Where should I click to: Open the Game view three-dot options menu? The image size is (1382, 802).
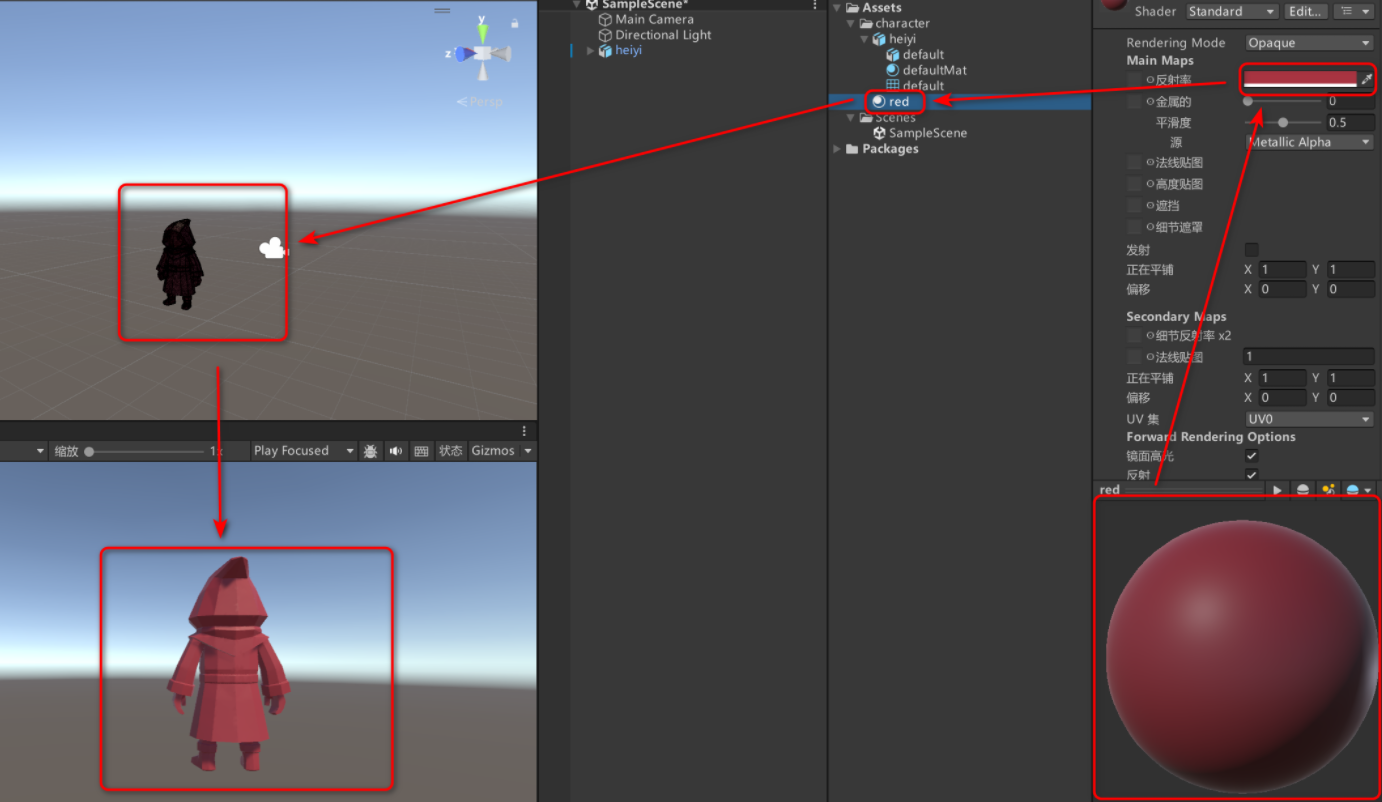point(524,431)
